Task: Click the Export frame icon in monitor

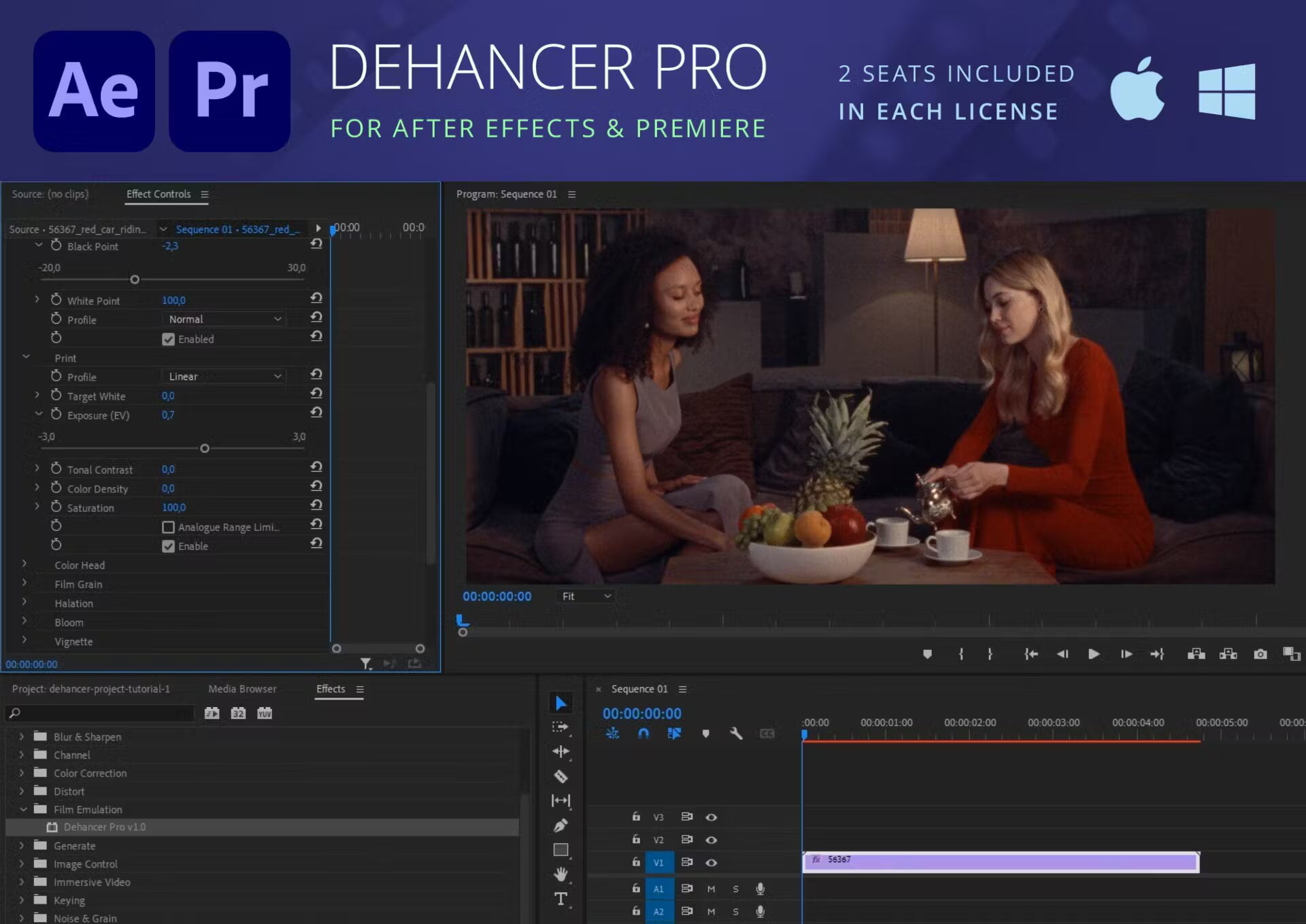Action: [x=1259, y=654]
